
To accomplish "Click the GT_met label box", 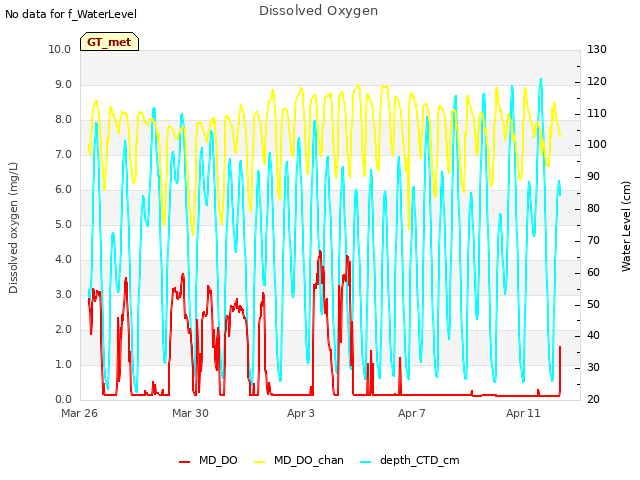I will click(x=109, y=42).
